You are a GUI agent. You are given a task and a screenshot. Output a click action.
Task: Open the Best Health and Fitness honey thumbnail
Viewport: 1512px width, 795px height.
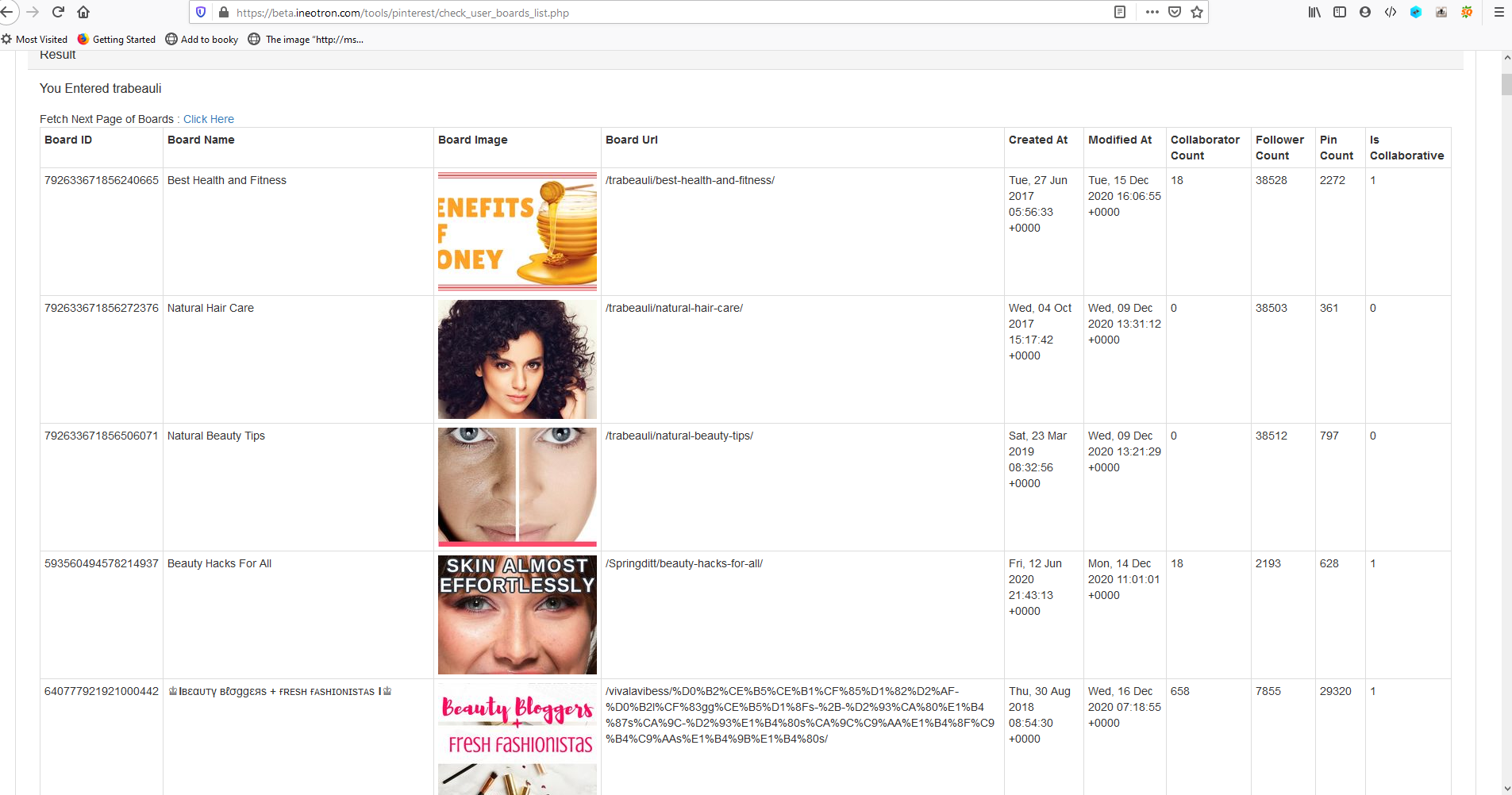pos(517,232)
